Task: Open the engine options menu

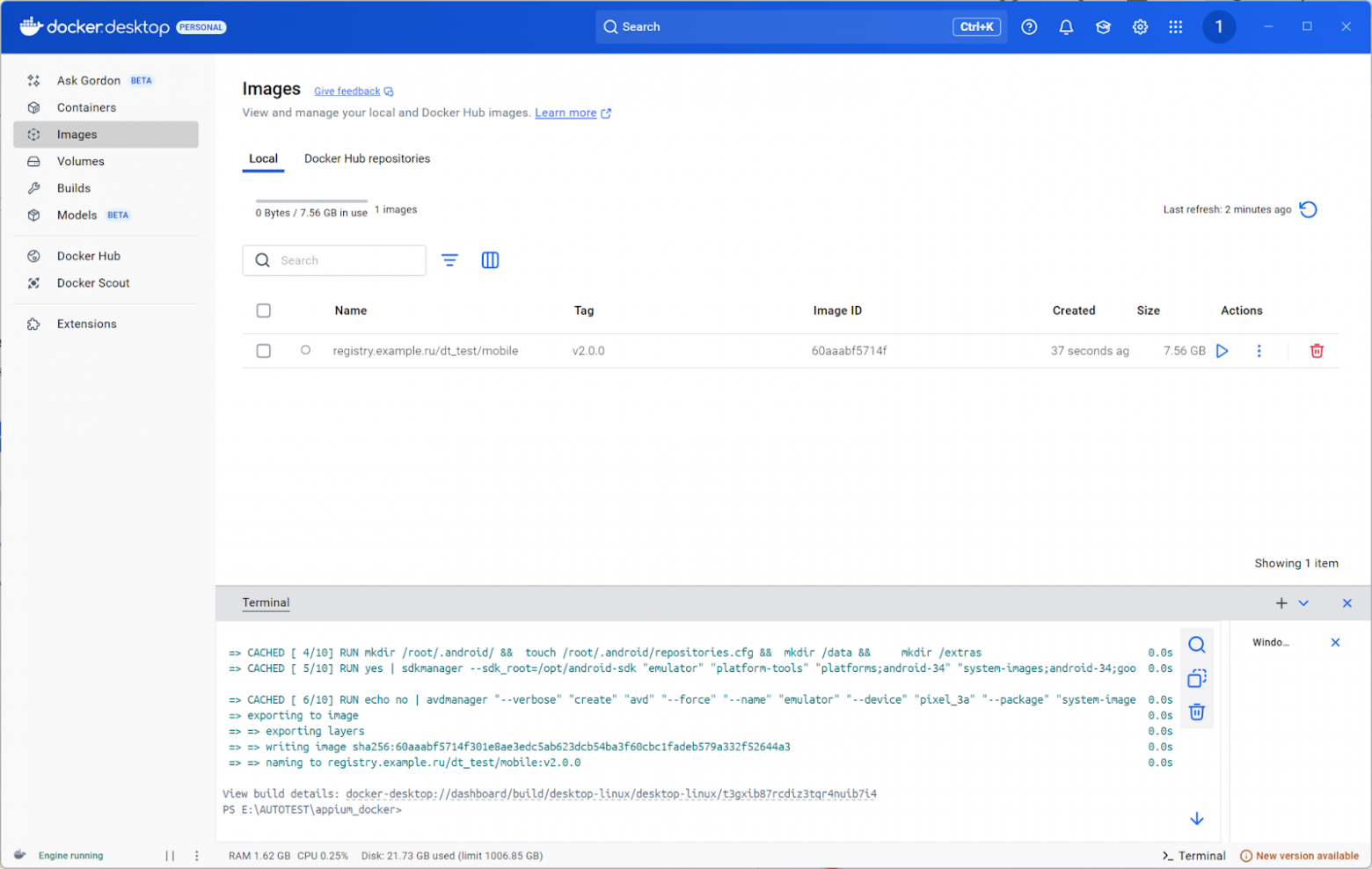Action: (197, 856)
